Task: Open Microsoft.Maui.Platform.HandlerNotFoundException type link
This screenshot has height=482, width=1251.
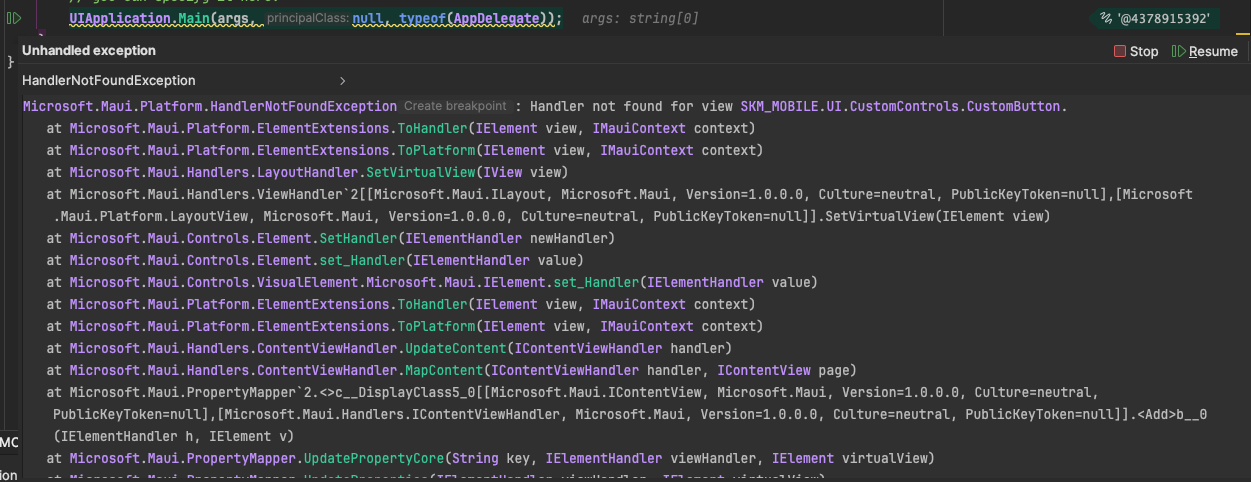Action: [x=210, y=106]
